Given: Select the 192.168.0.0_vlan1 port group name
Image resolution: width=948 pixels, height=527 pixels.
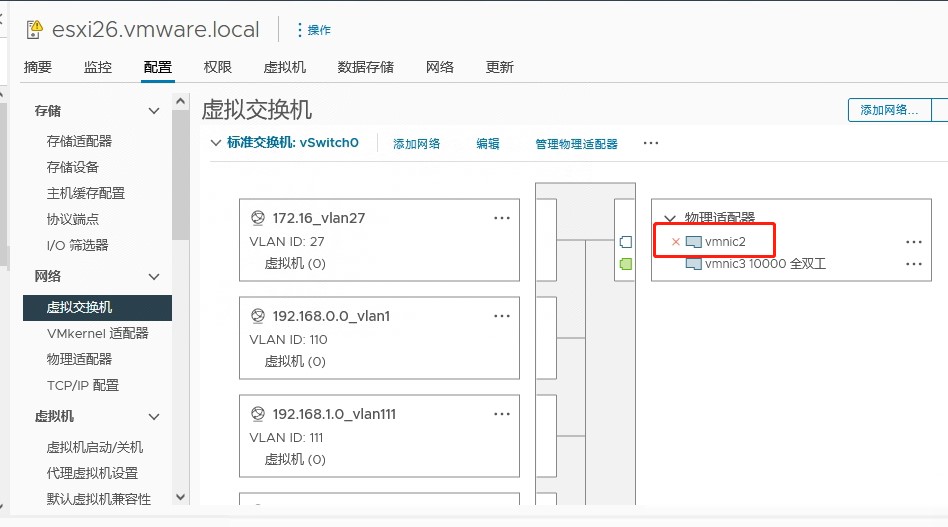Looking at the screenshot, I should (331, 316).
